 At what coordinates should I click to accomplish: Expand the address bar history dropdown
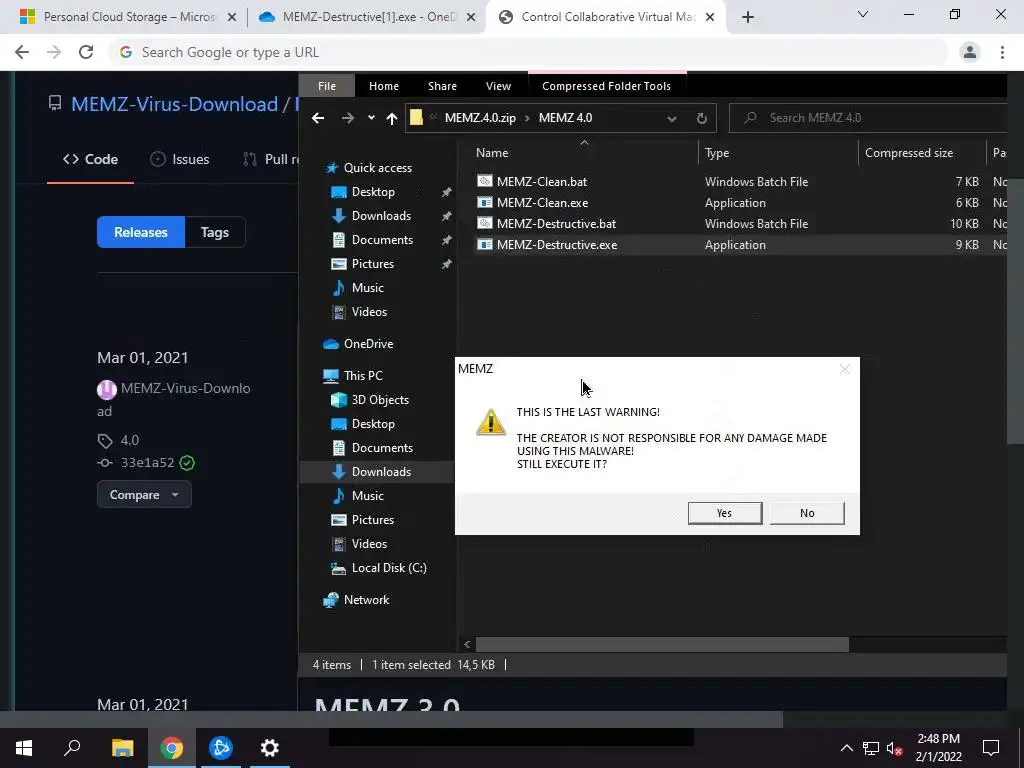[671, 118]
